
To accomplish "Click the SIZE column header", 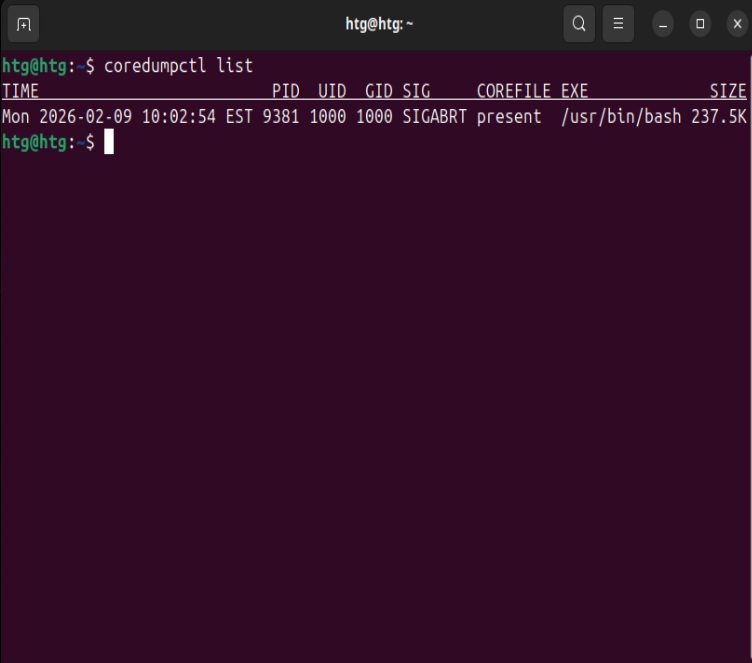I will point(728,91).
